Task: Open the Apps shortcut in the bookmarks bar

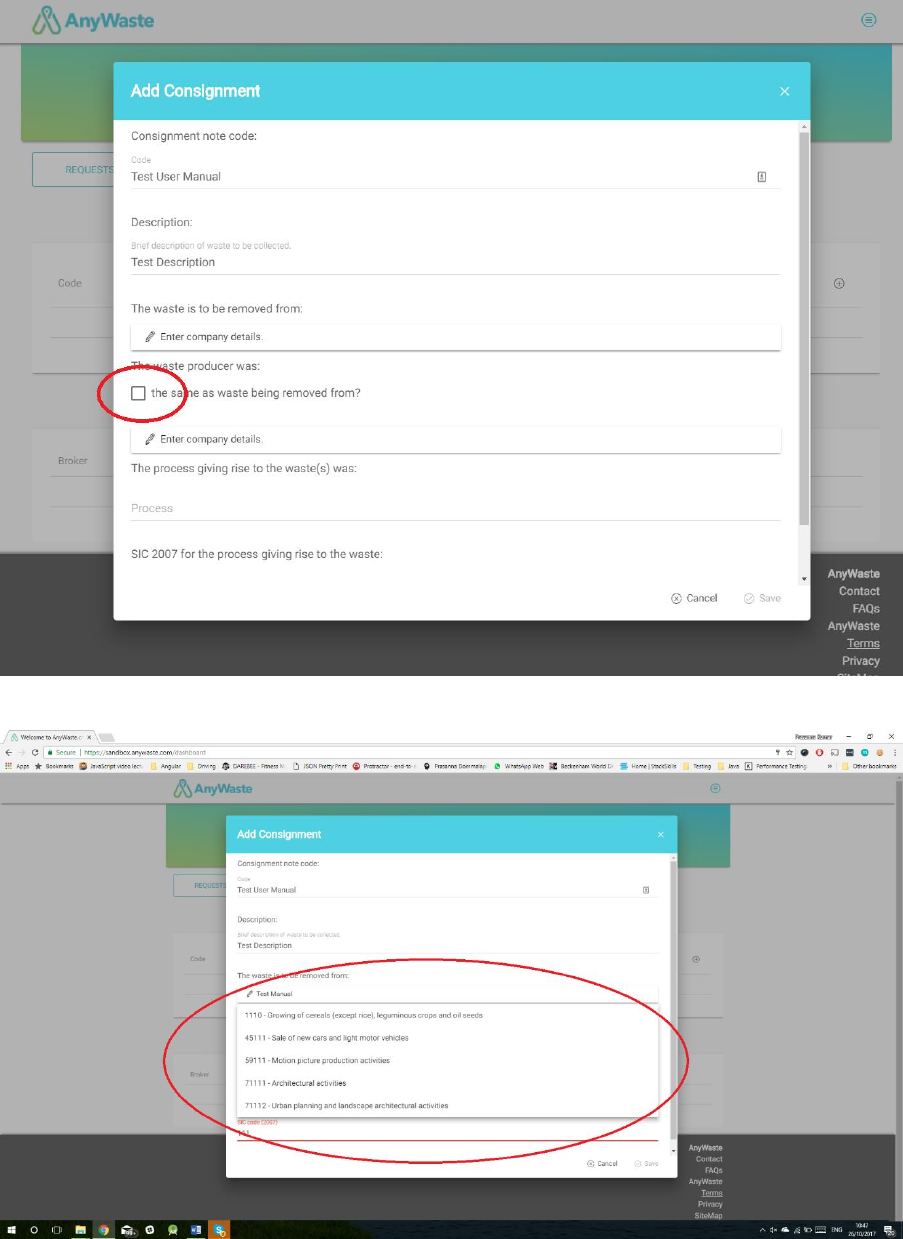Action: (x=17, y=766)
